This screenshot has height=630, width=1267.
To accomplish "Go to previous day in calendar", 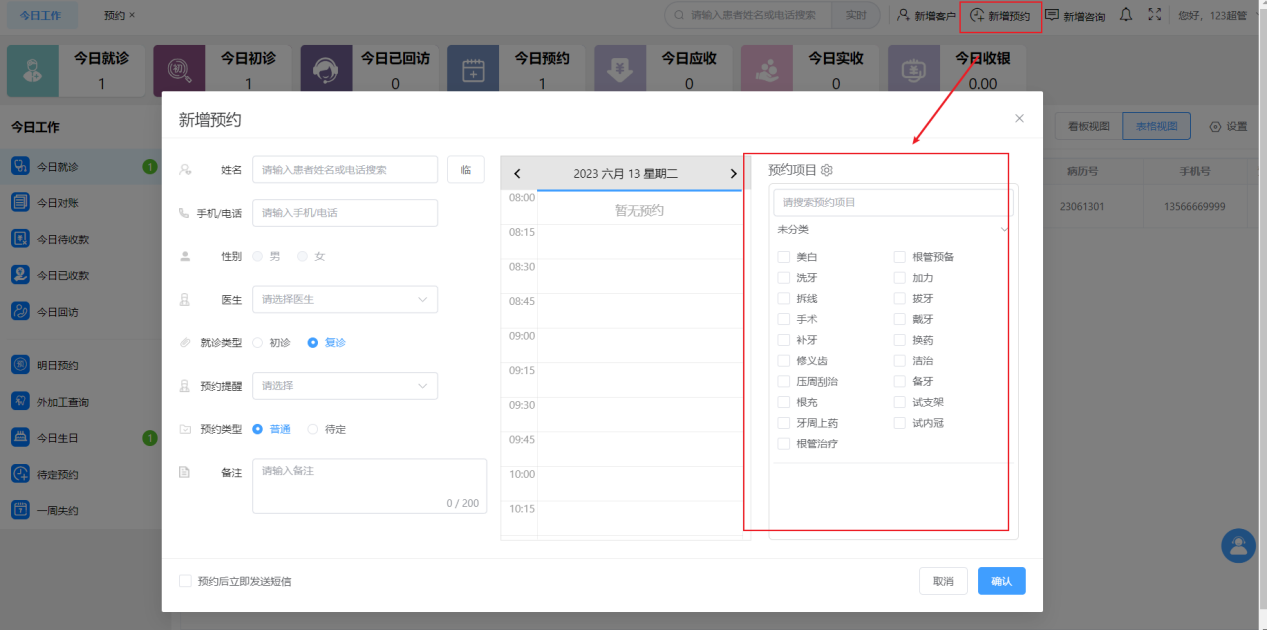I will point(517,174).
